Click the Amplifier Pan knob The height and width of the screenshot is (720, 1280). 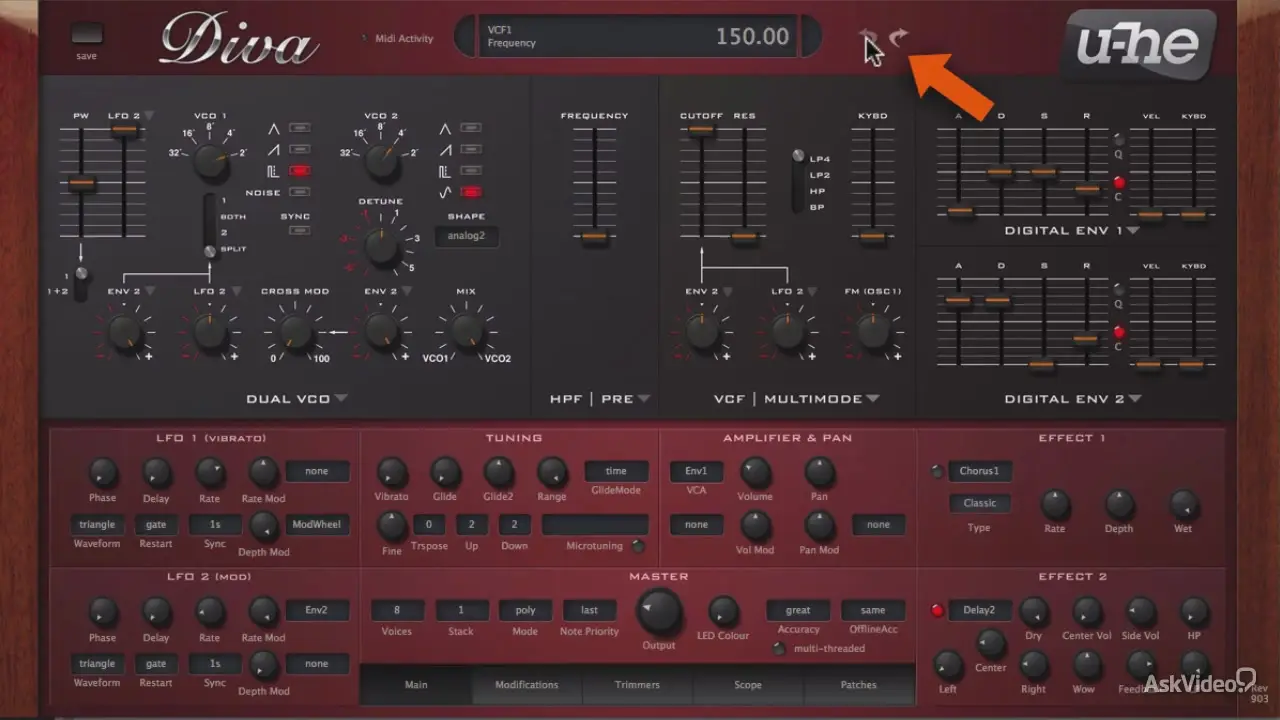click(820, 472)
